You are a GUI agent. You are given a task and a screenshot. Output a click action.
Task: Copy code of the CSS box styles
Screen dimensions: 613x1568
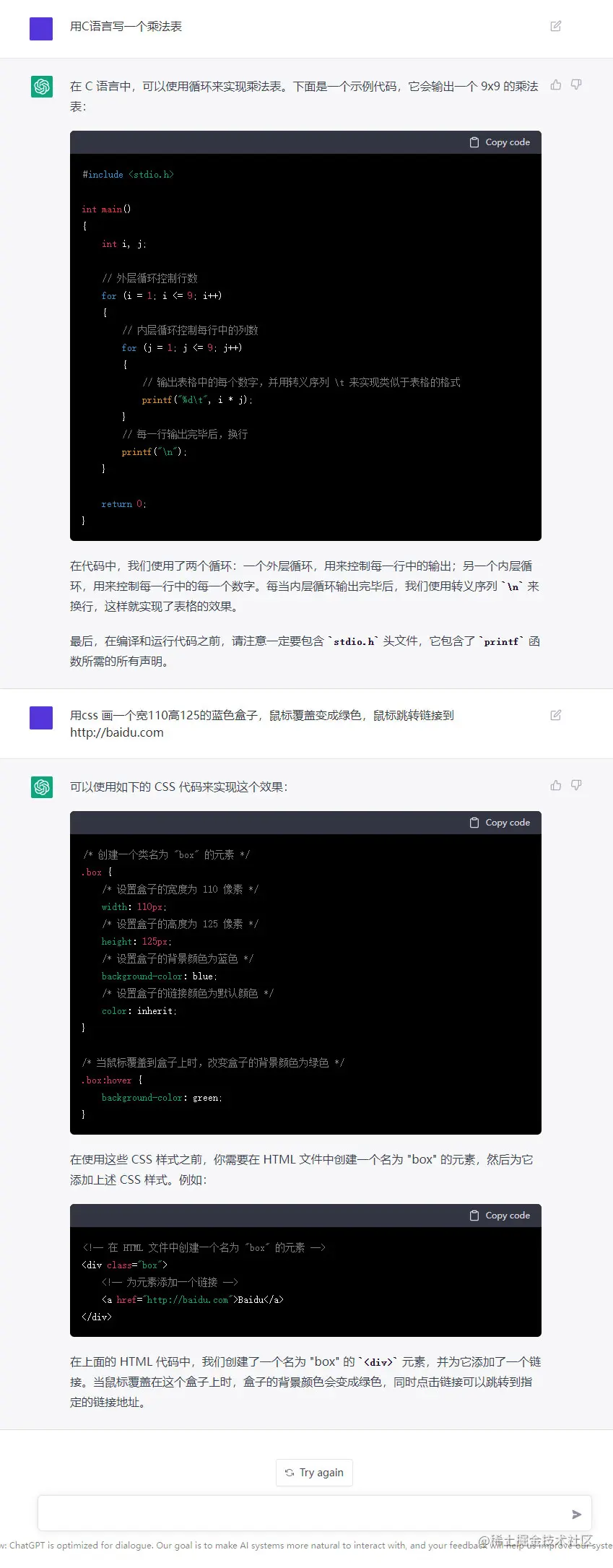point(500,823)
